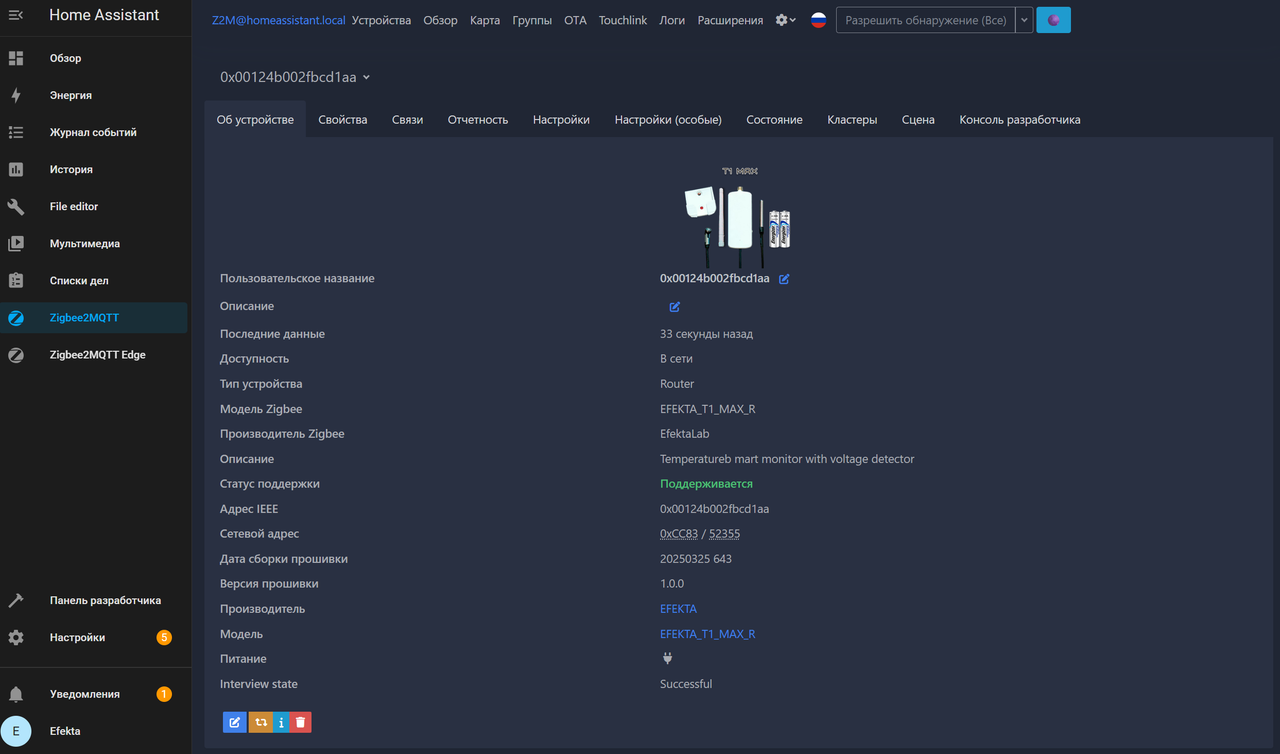
Task: Open the Панель разработчика hammer icon
Action: click(16, 600)
